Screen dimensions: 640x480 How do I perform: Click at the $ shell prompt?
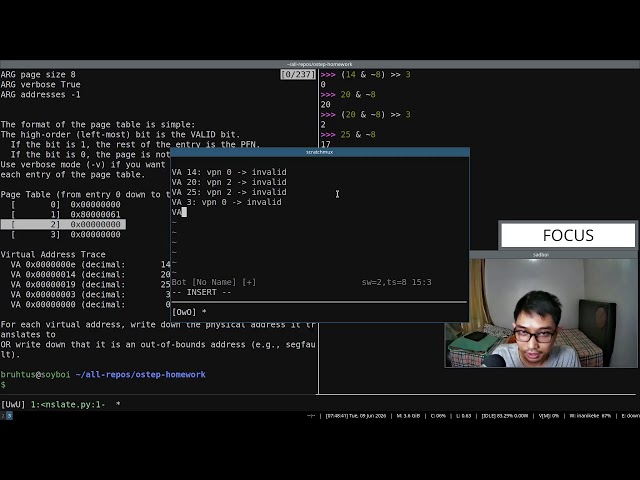click(3, 384)
